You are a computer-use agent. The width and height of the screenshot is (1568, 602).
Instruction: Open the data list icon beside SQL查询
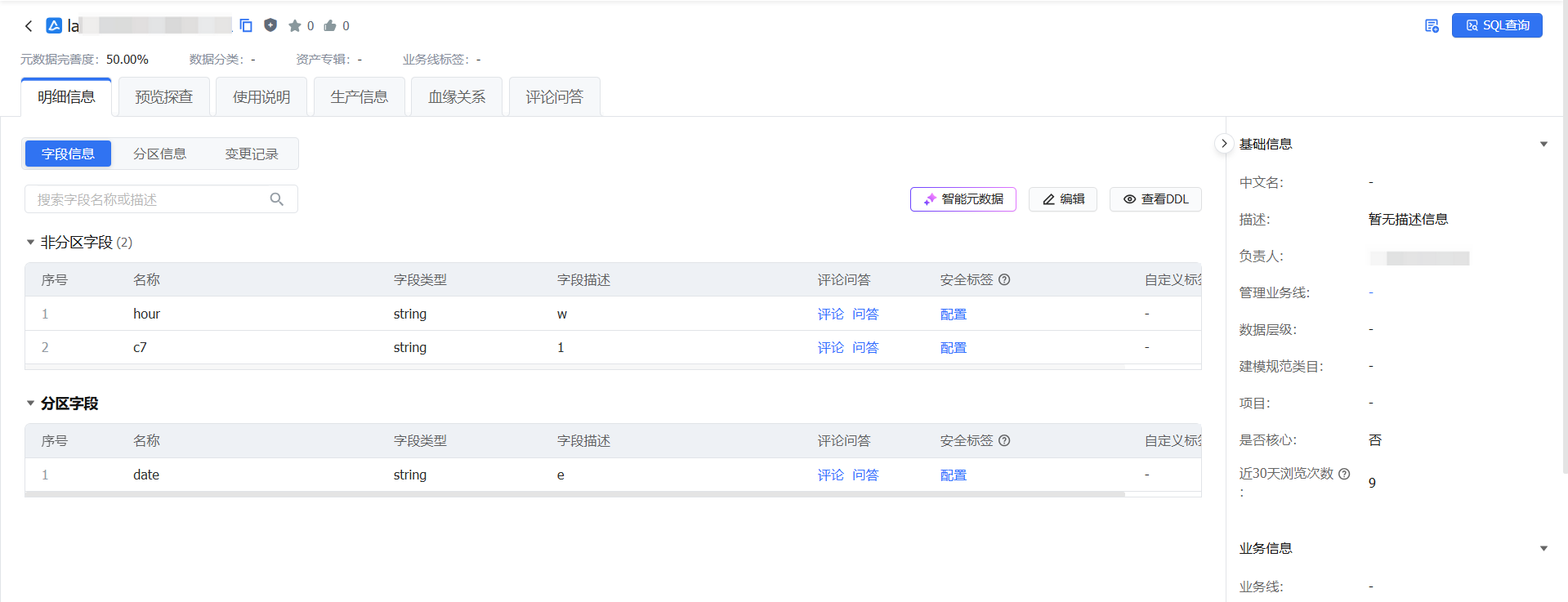[1432, 26]
